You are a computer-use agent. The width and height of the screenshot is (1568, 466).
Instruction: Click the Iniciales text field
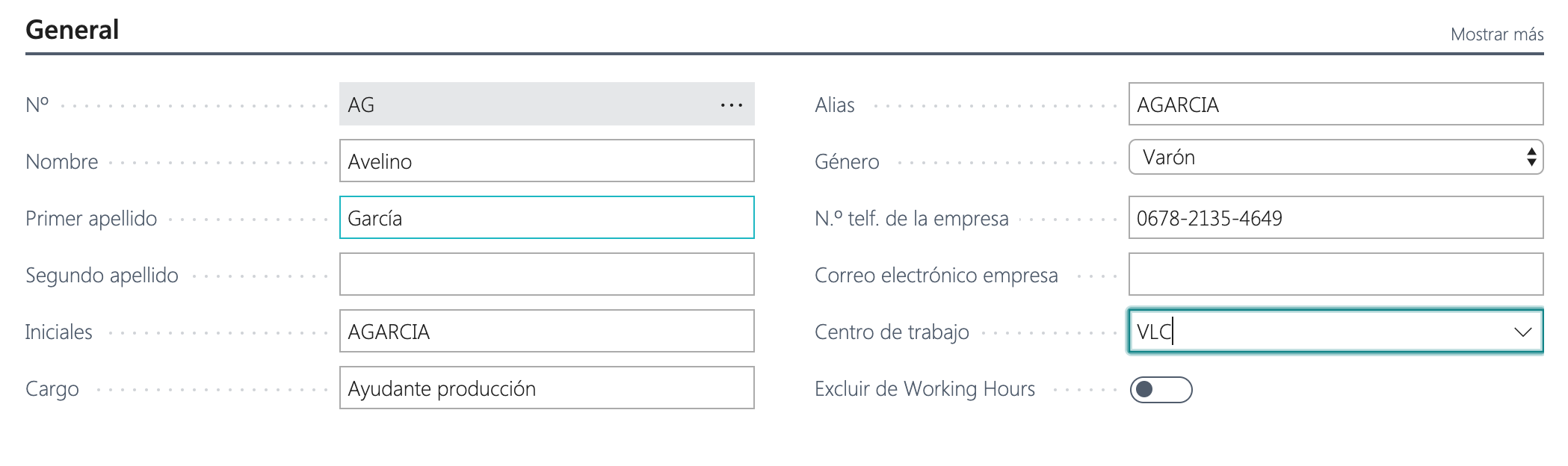[x=546, y=332]
